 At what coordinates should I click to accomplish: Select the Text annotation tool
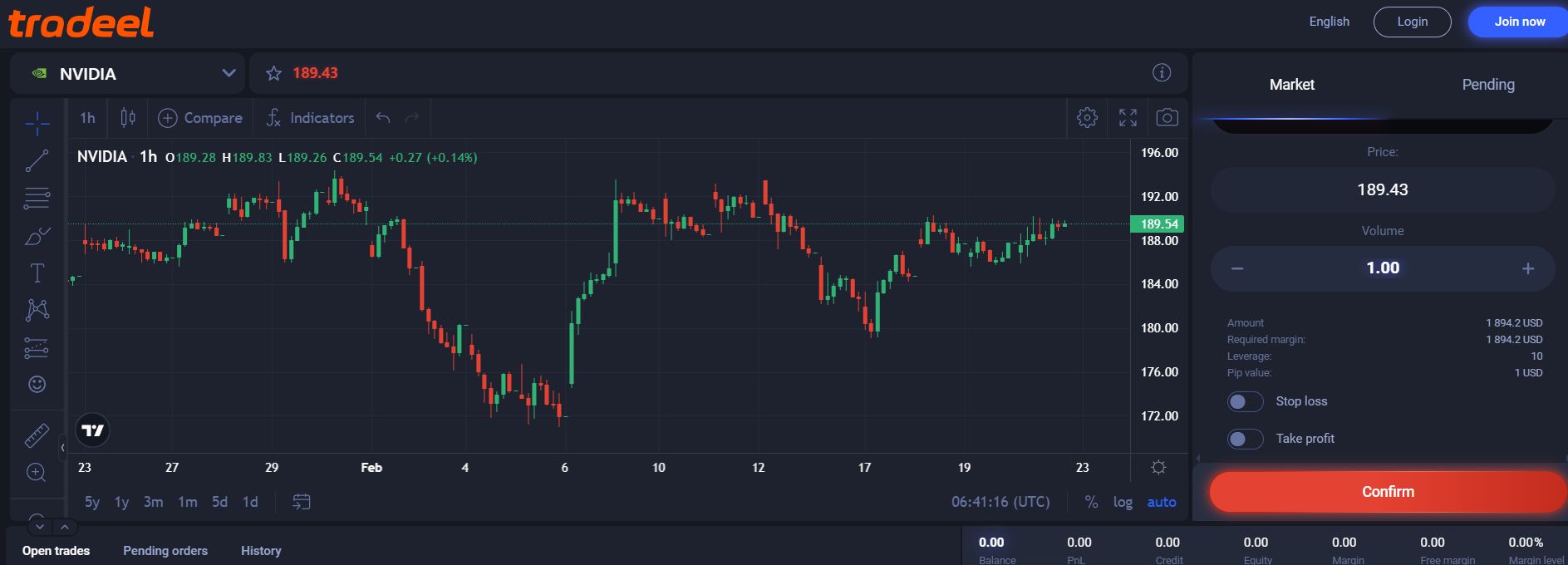tap(37, 273)
